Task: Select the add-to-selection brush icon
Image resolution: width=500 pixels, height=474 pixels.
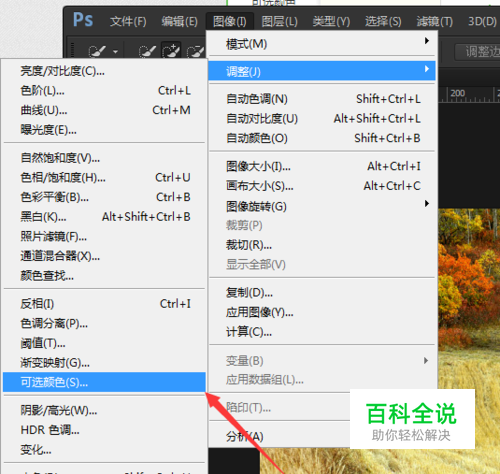Action: tap(171, 51)
